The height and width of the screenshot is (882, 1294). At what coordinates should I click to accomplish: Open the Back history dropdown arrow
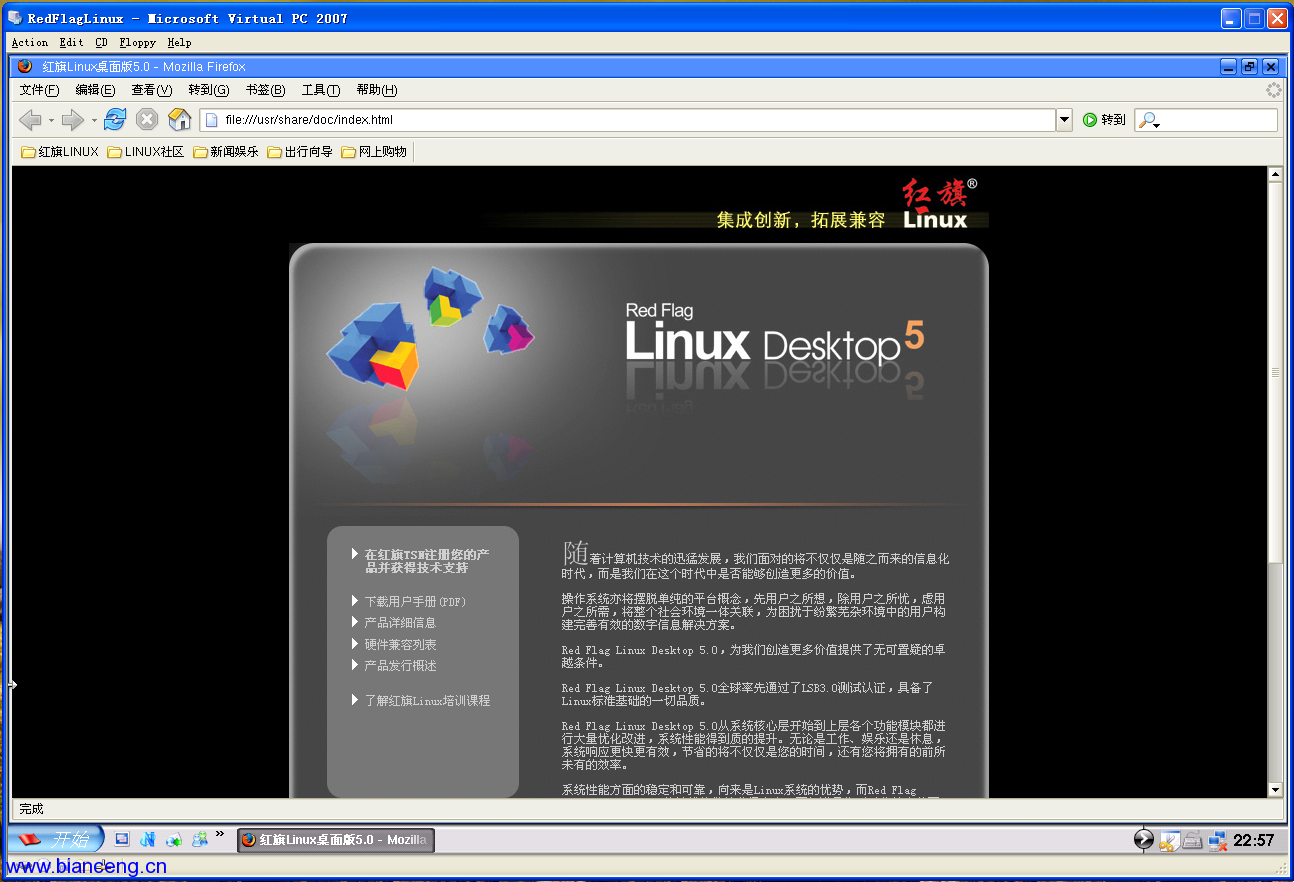51,121
